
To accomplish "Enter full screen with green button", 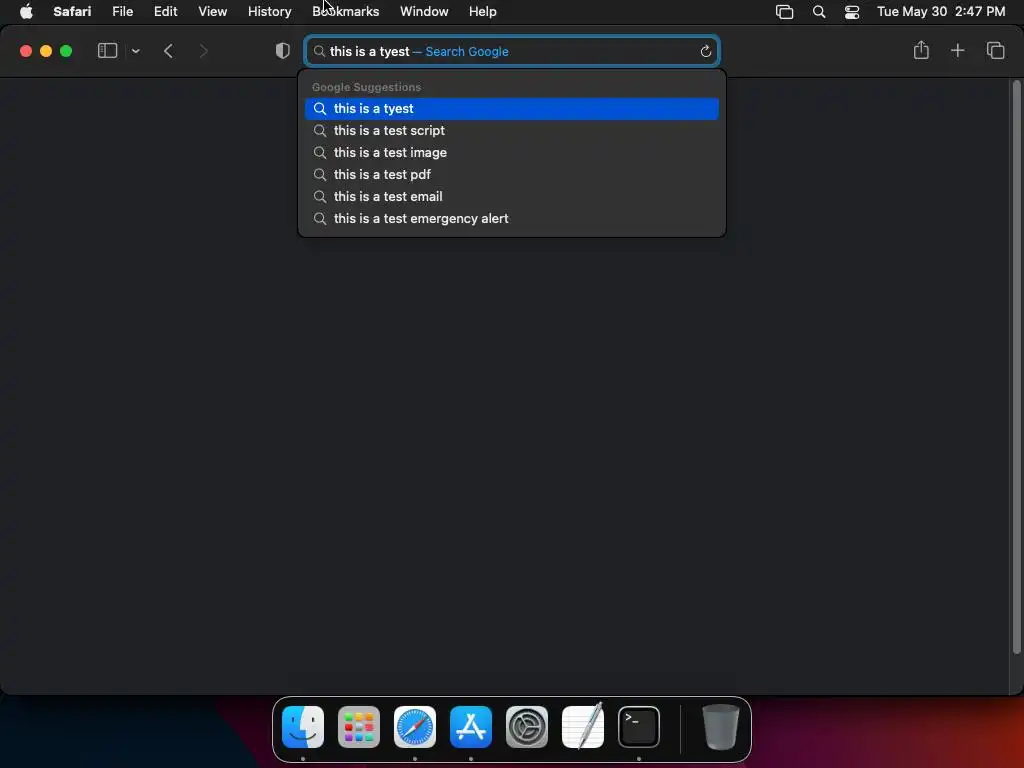I will 66,51.
